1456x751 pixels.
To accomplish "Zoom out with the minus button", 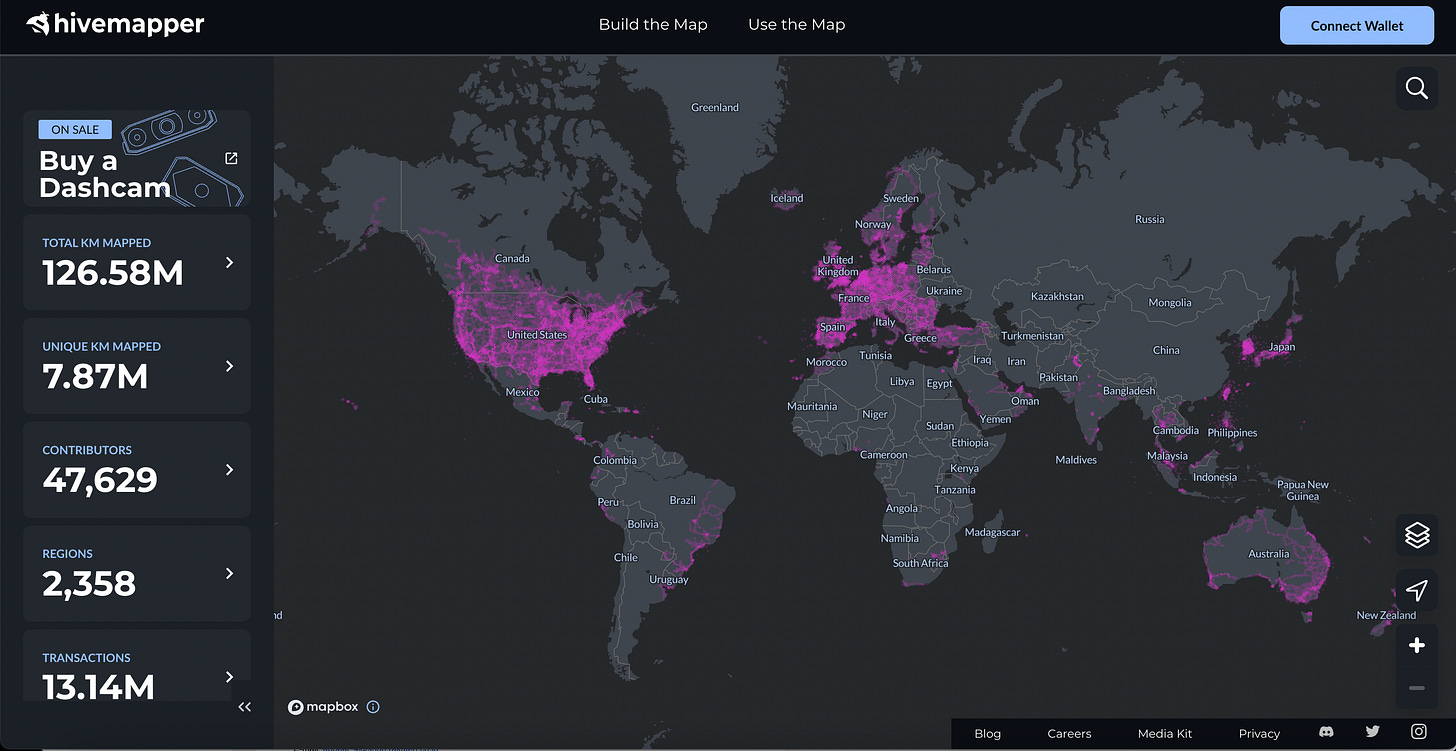I will pyautogui.click(x=1417, y=688).
